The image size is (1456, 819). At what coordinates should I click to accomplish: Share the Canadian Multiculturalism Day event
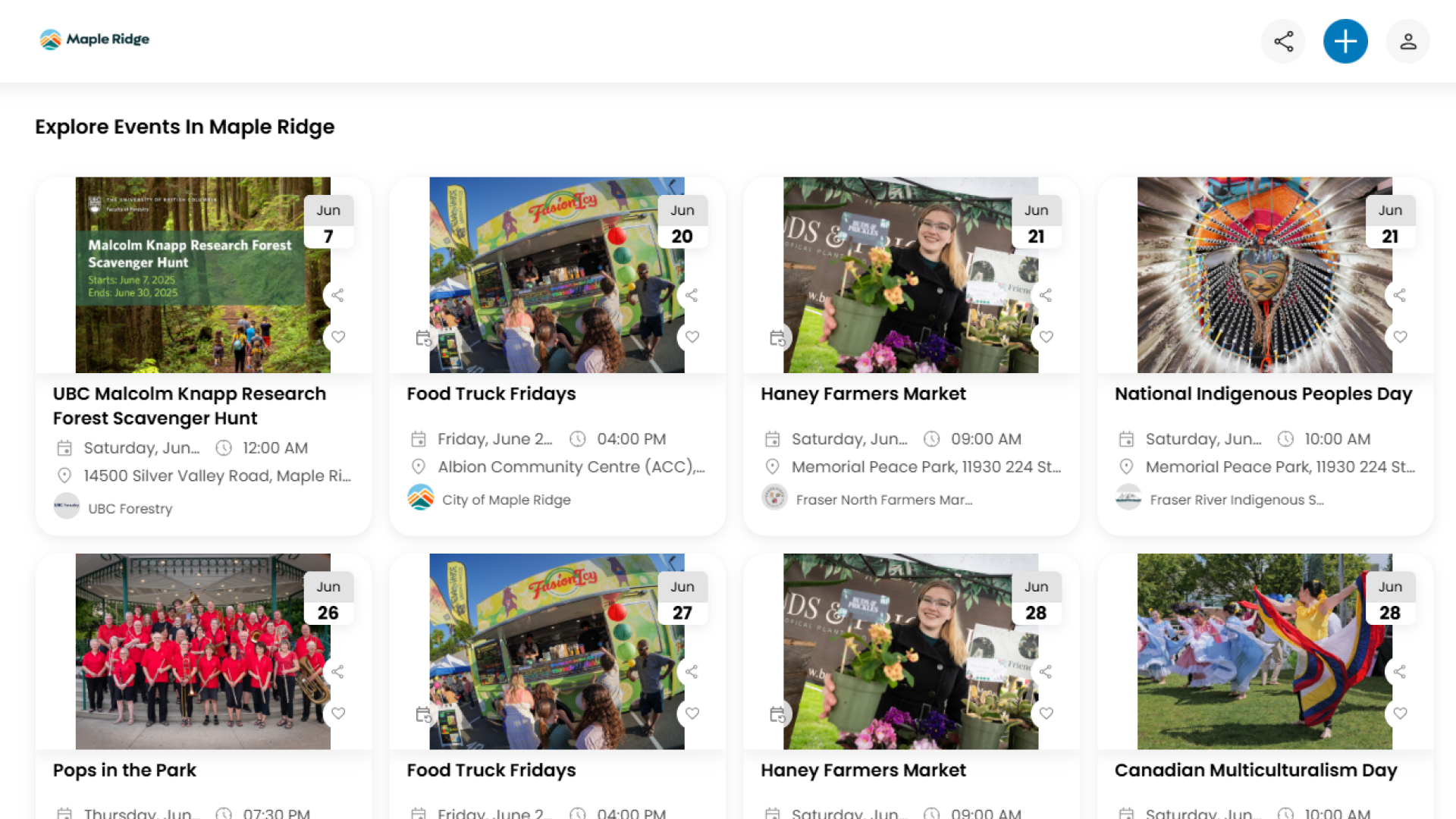(x=1399, y=671)
